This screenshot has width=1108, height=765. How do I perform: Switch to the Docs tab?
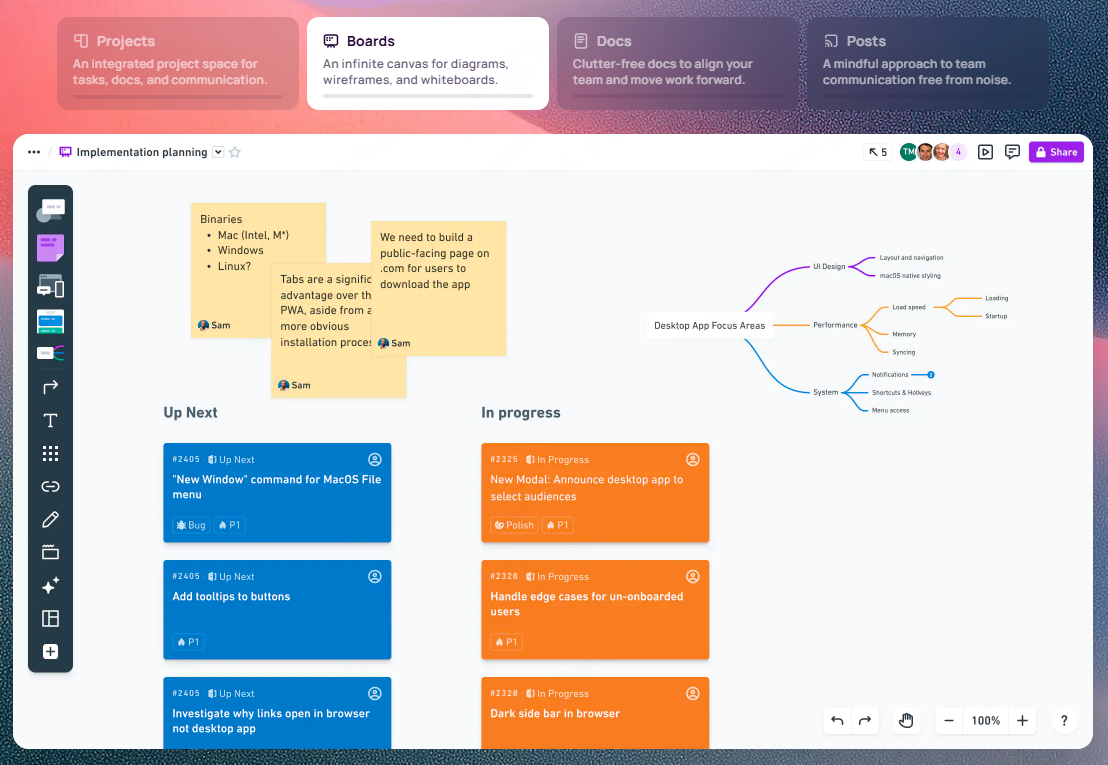pyautogui.click(x=678, y=63)
